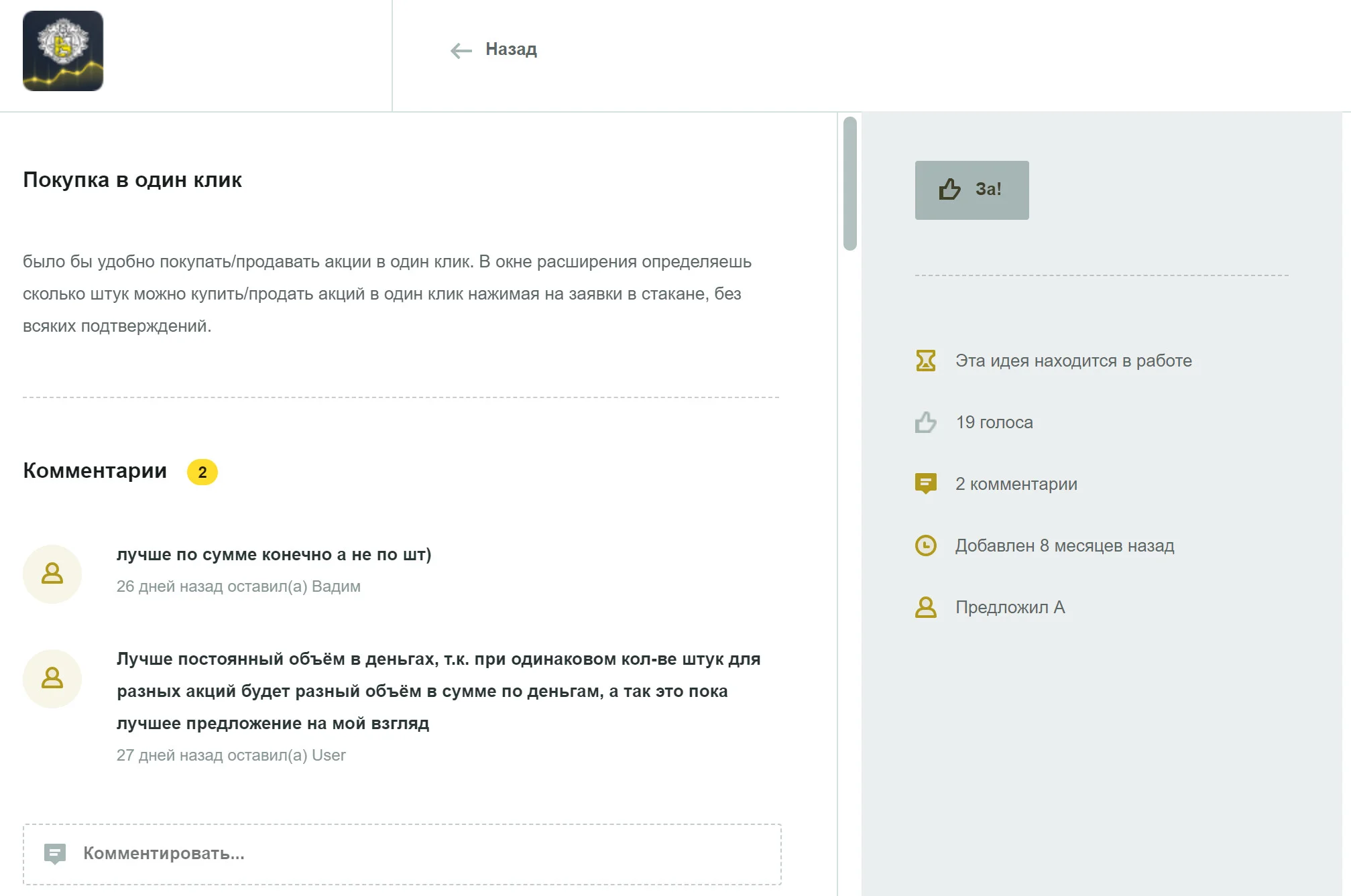Click the hourglass status icon
The image size is (1351, 896).
(x=925, y=361)
